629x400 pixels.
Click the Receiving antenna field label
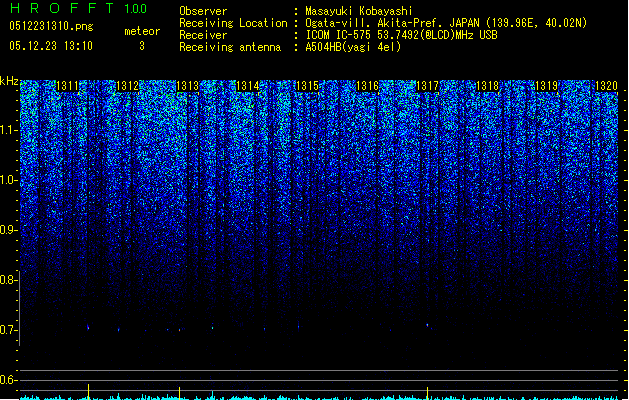230,47
